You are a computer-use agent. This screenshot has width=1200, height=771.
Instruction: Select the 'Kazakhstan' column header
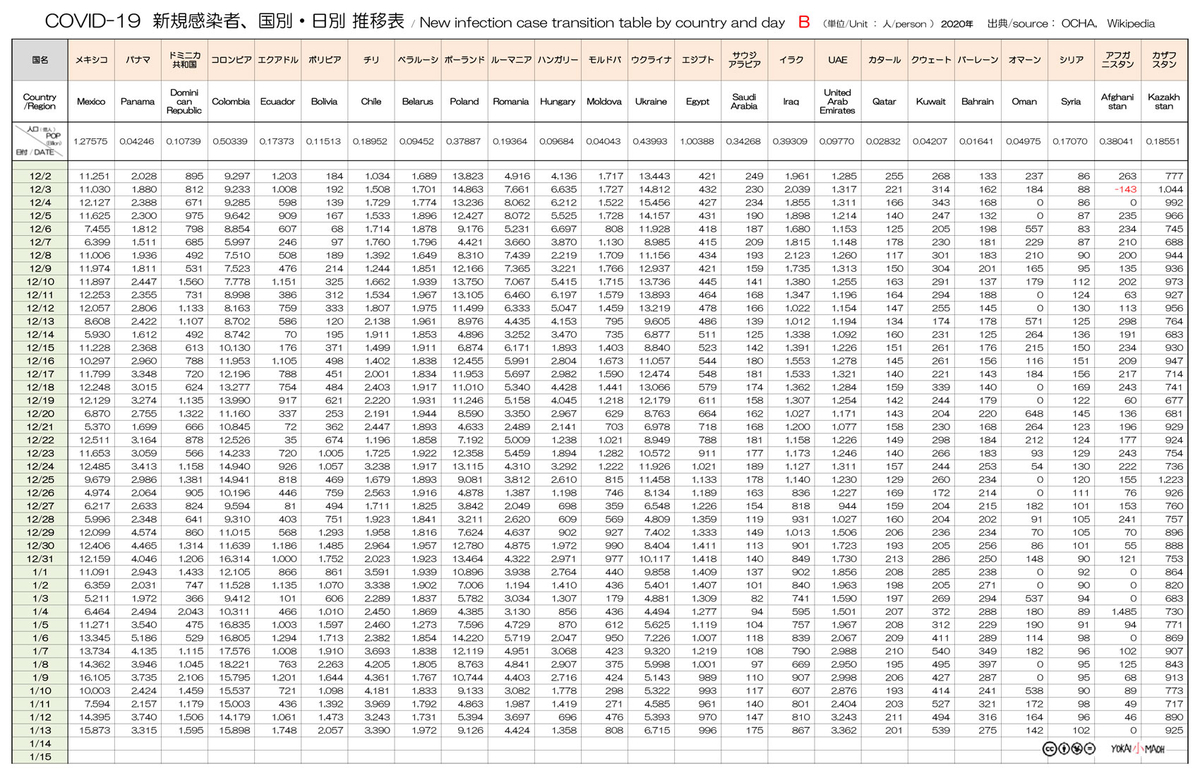(x=1164, y=101)
